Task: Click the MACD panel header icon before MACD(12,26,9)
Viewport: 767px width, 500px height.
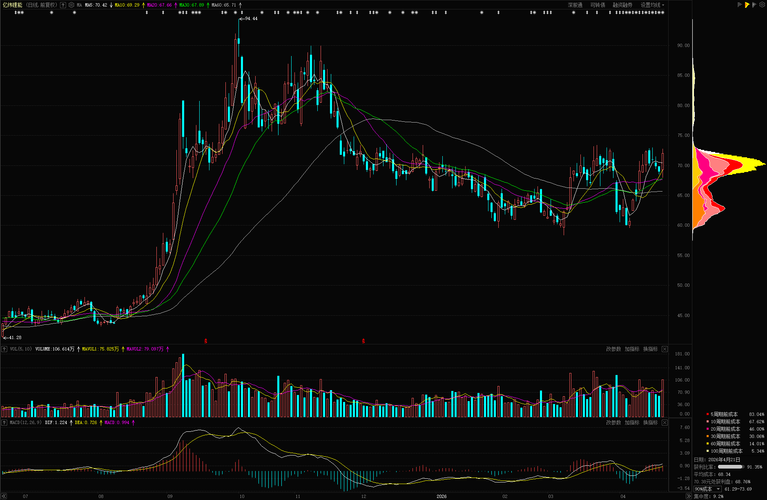Action: (x=4, y=422)
